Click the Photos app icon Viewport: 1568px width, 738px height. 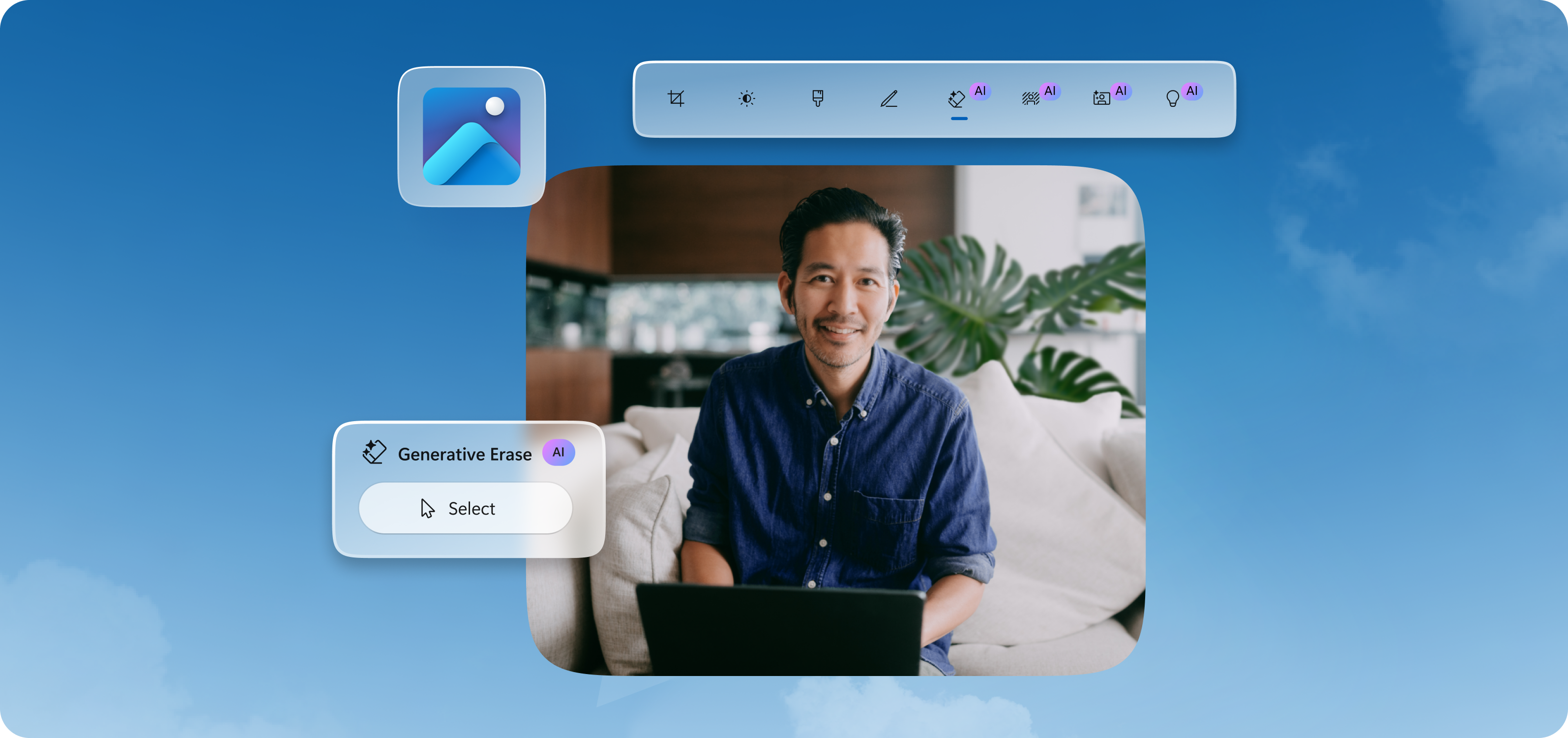tap(472, 136)
